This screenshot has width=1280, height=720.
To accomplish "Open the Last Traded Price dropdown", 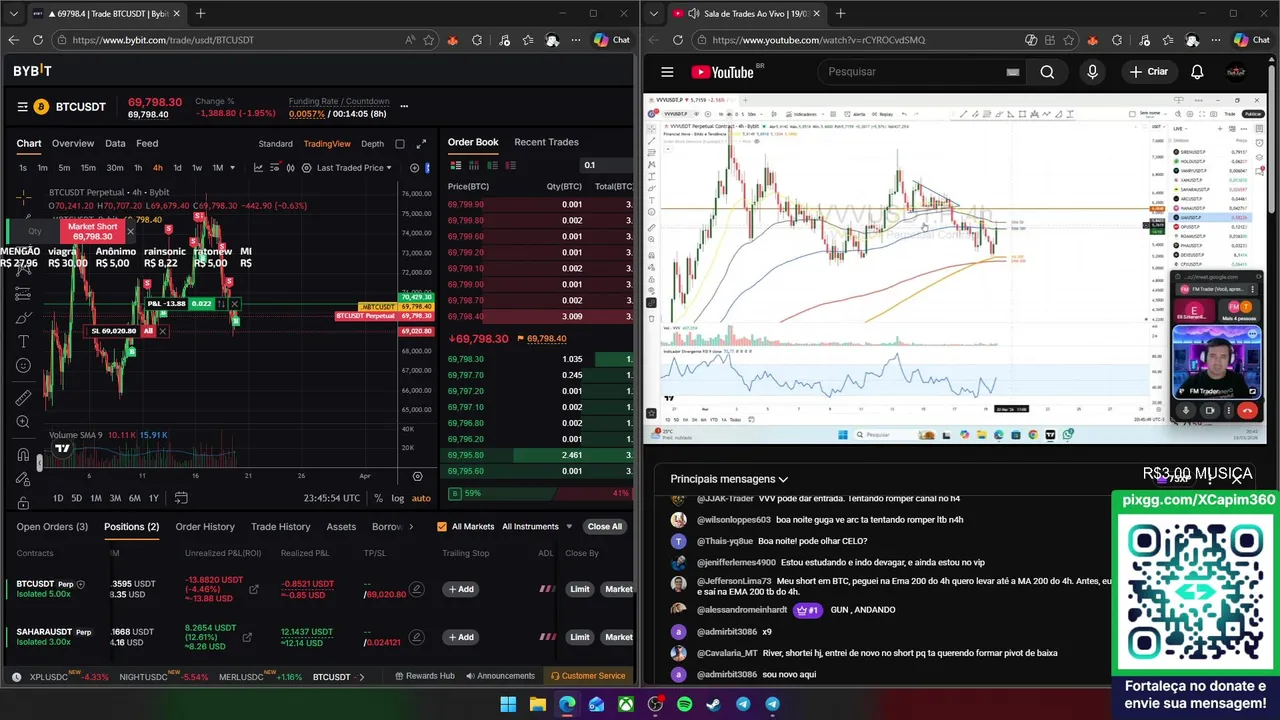I will coord(356,168).
